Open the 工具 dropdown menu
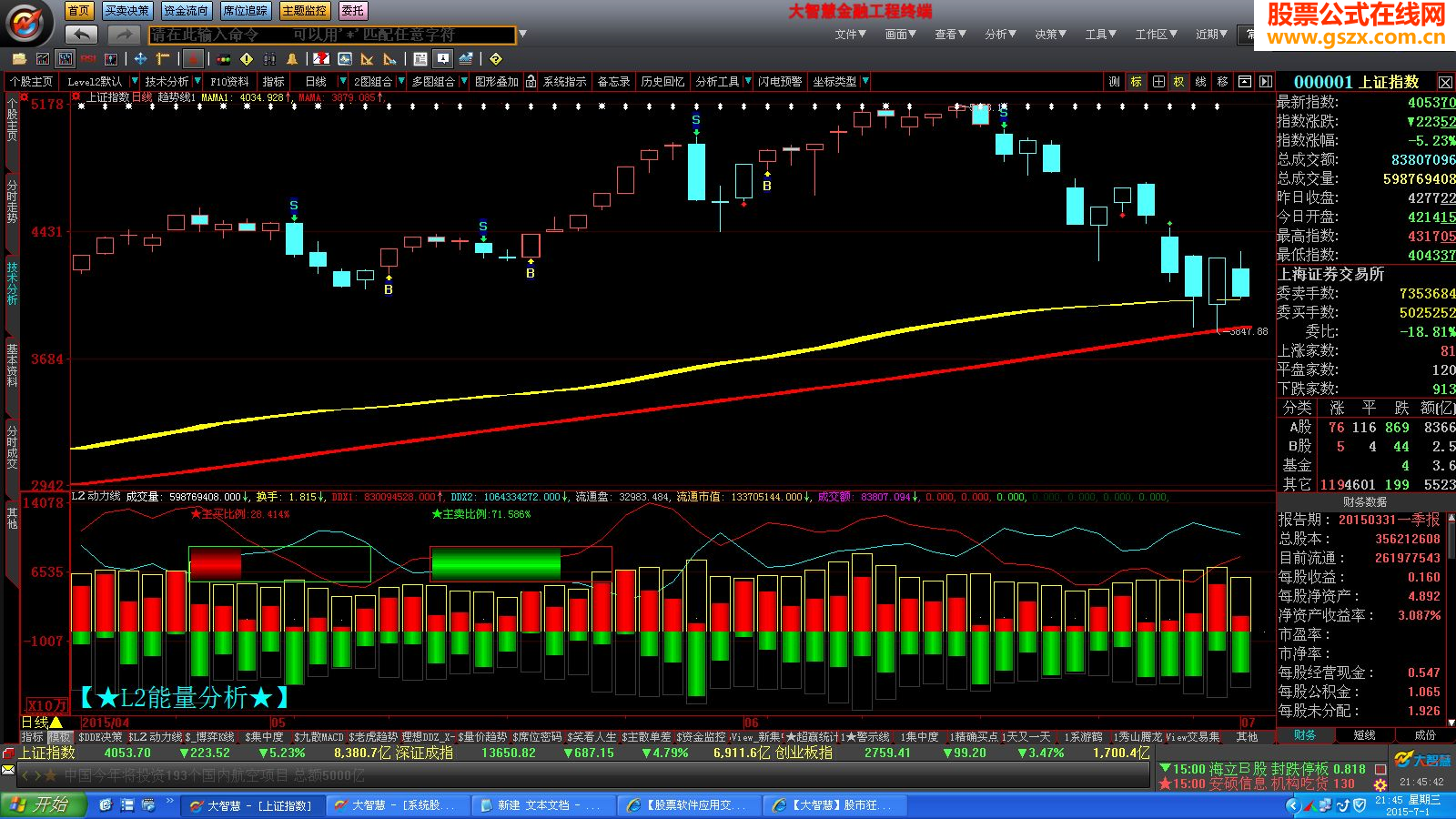 (x=1101, y=35)
